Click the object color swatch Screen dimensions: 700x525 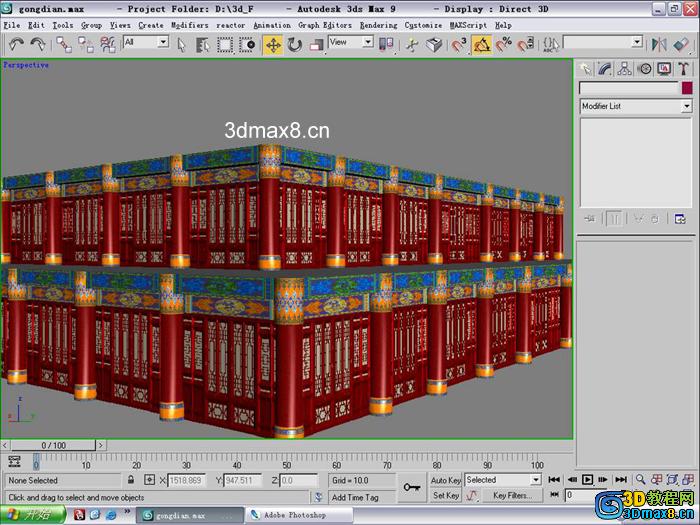687,88
